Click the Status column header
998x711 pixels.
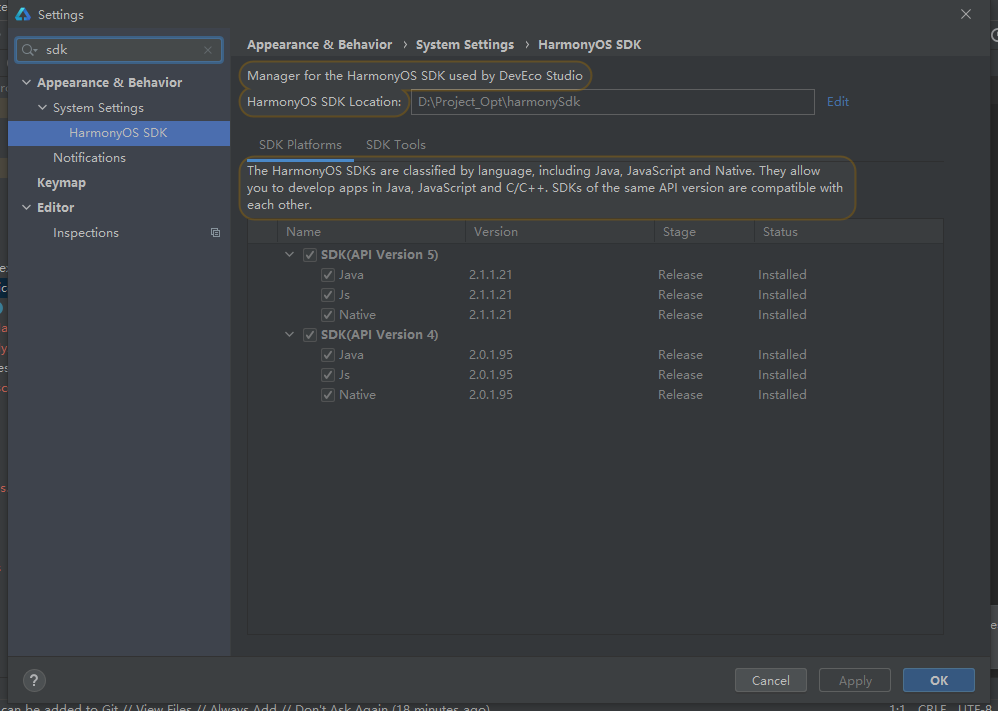tap(848, 232)
